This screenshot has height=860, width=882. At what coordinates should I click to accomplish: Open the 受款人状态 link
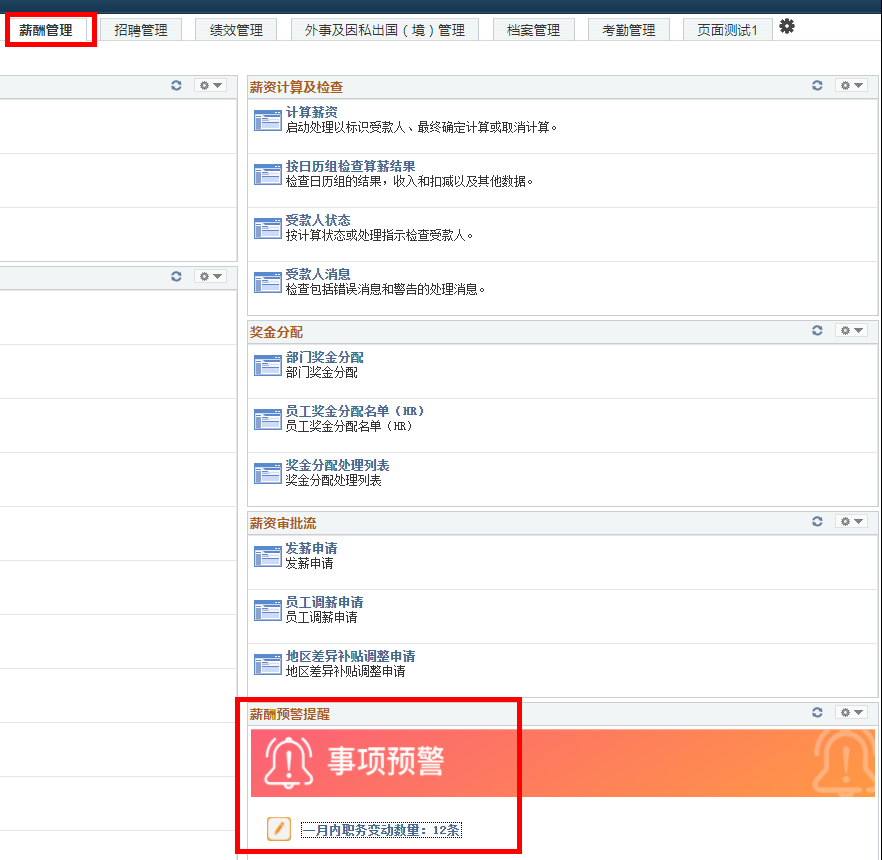point(318,220)
